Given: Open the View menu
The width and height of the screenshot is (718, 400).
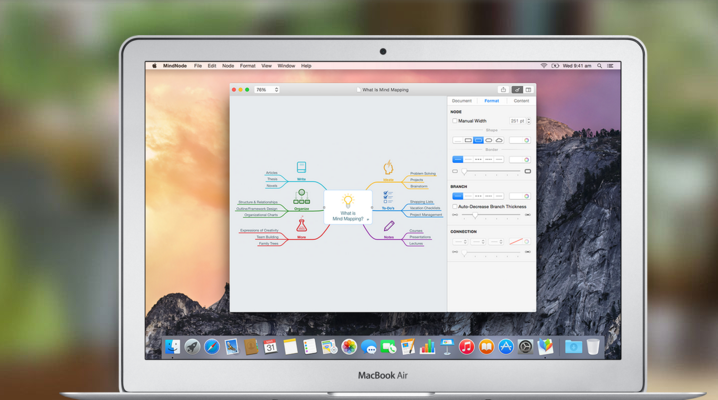Looking at the screenshot, I should tap(267, 66).
